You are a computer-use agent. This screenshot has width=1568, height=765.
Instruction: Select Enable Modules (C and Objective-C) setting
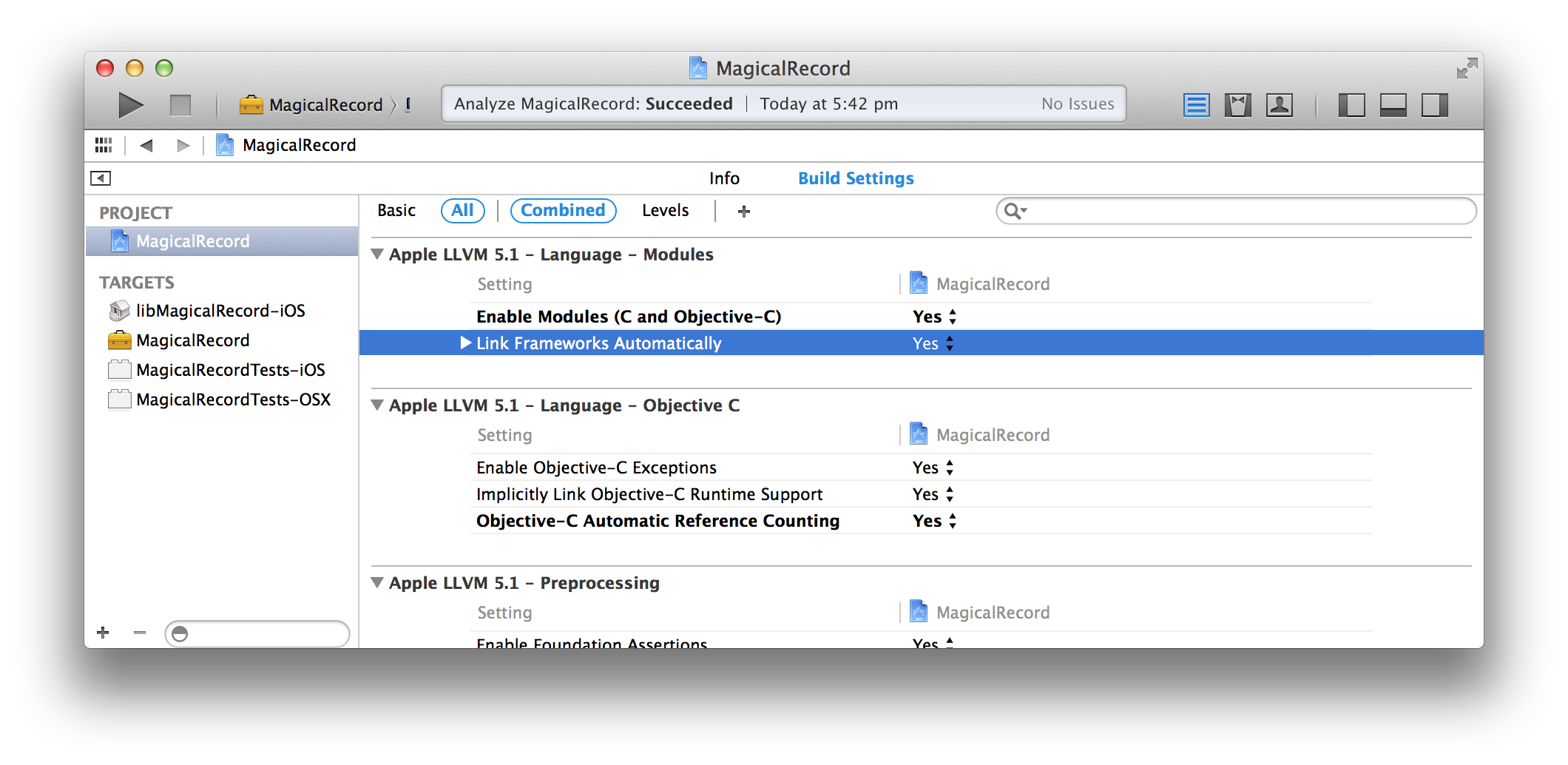click(x=629, y=317)
